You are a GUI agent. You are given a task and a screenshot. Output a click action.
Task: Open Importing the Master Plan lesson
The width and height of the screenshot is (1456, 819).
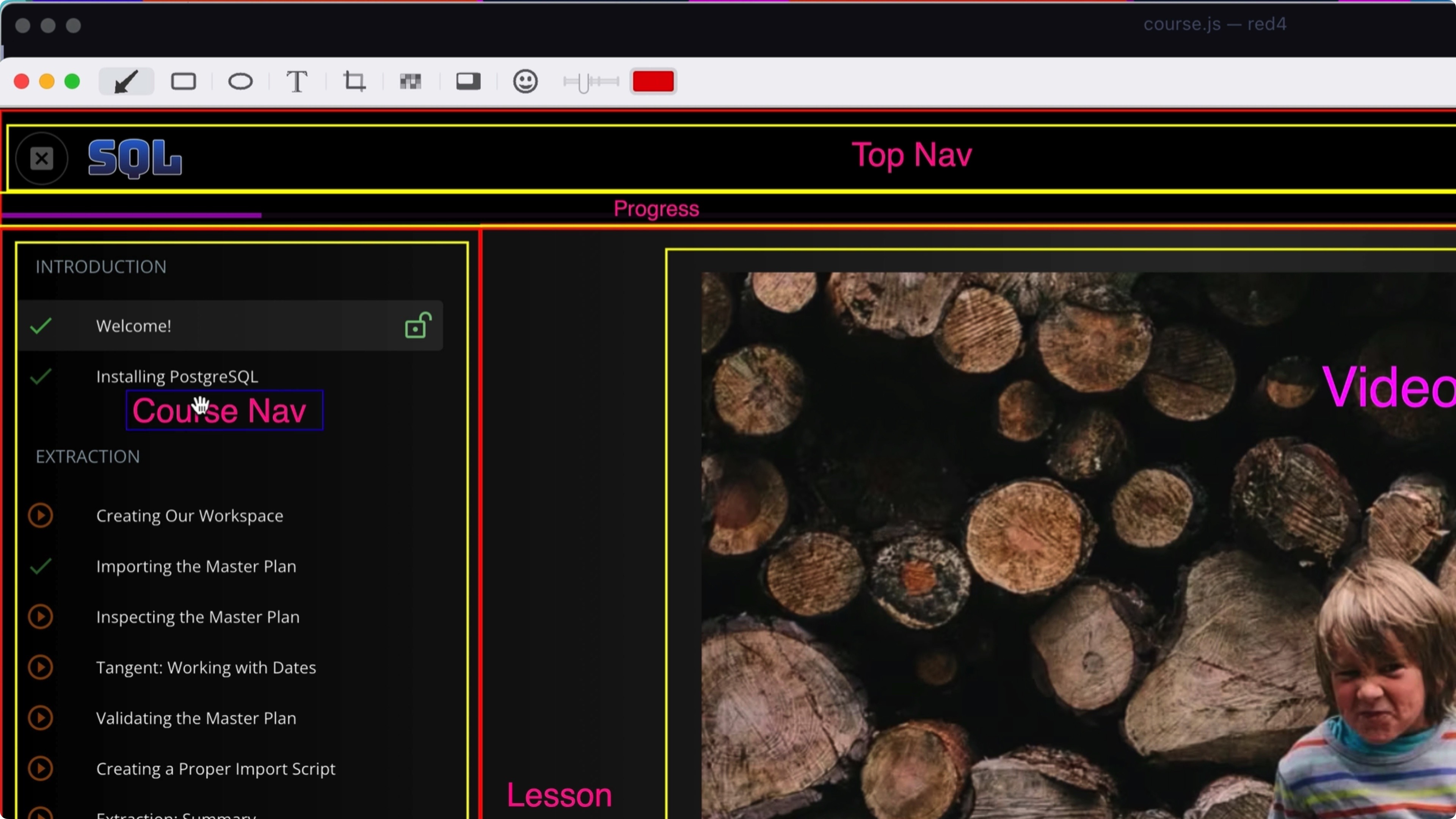[x=196, y=566]
